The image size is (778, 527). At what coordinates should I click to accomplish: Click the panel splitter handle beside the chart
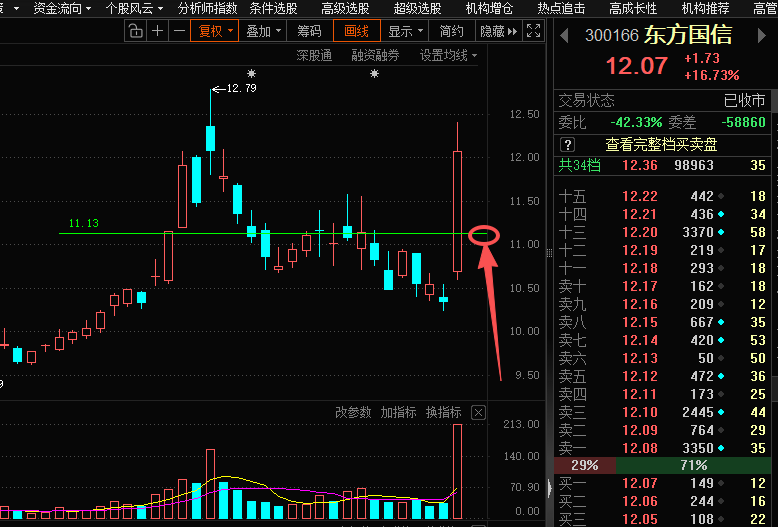tap(549, 253)
